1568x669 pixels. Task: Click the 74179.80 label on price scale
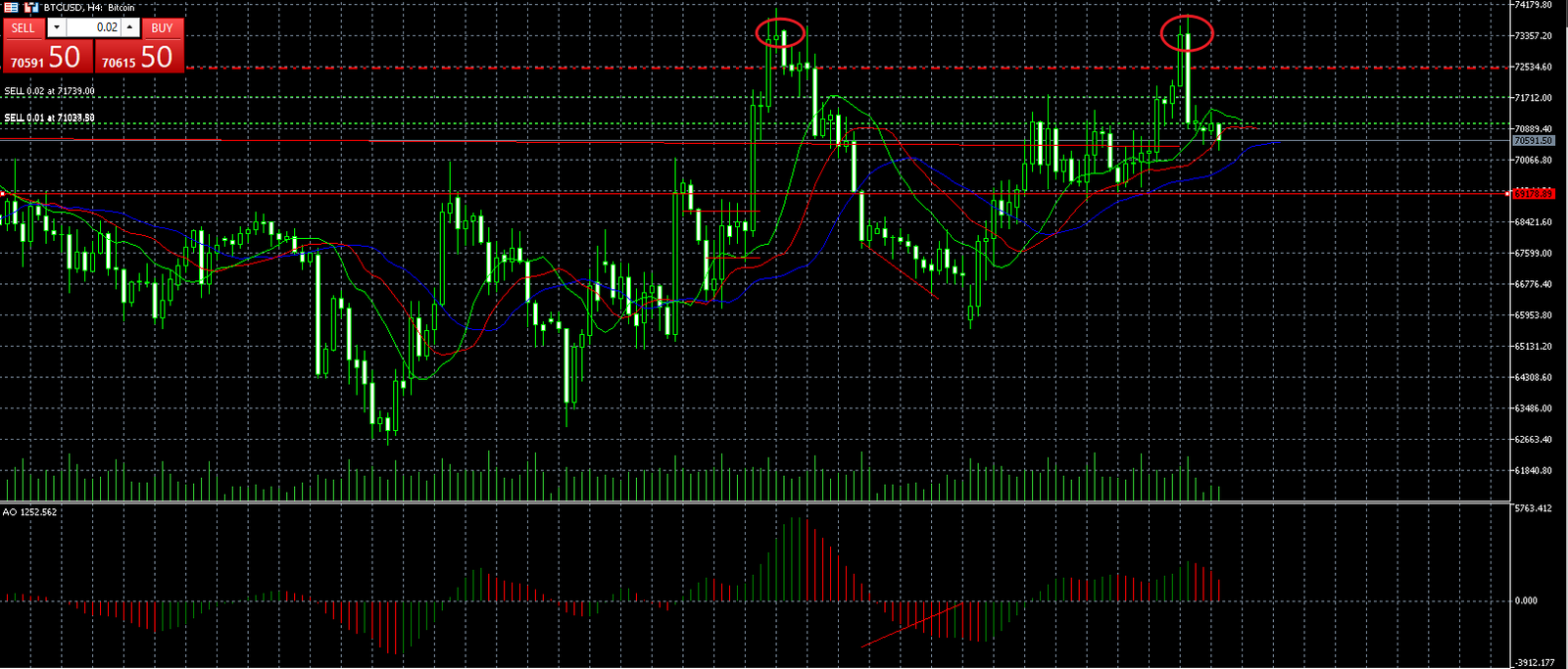[1533, 5]
